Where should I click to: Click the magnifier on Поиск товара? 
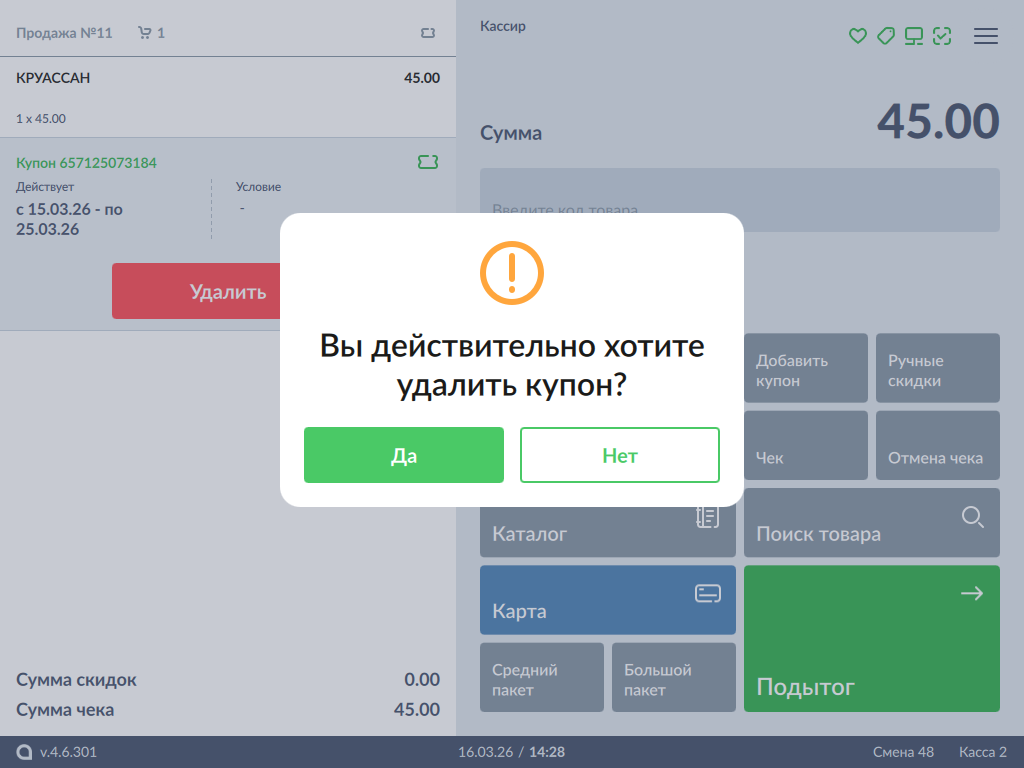point(972,517)
